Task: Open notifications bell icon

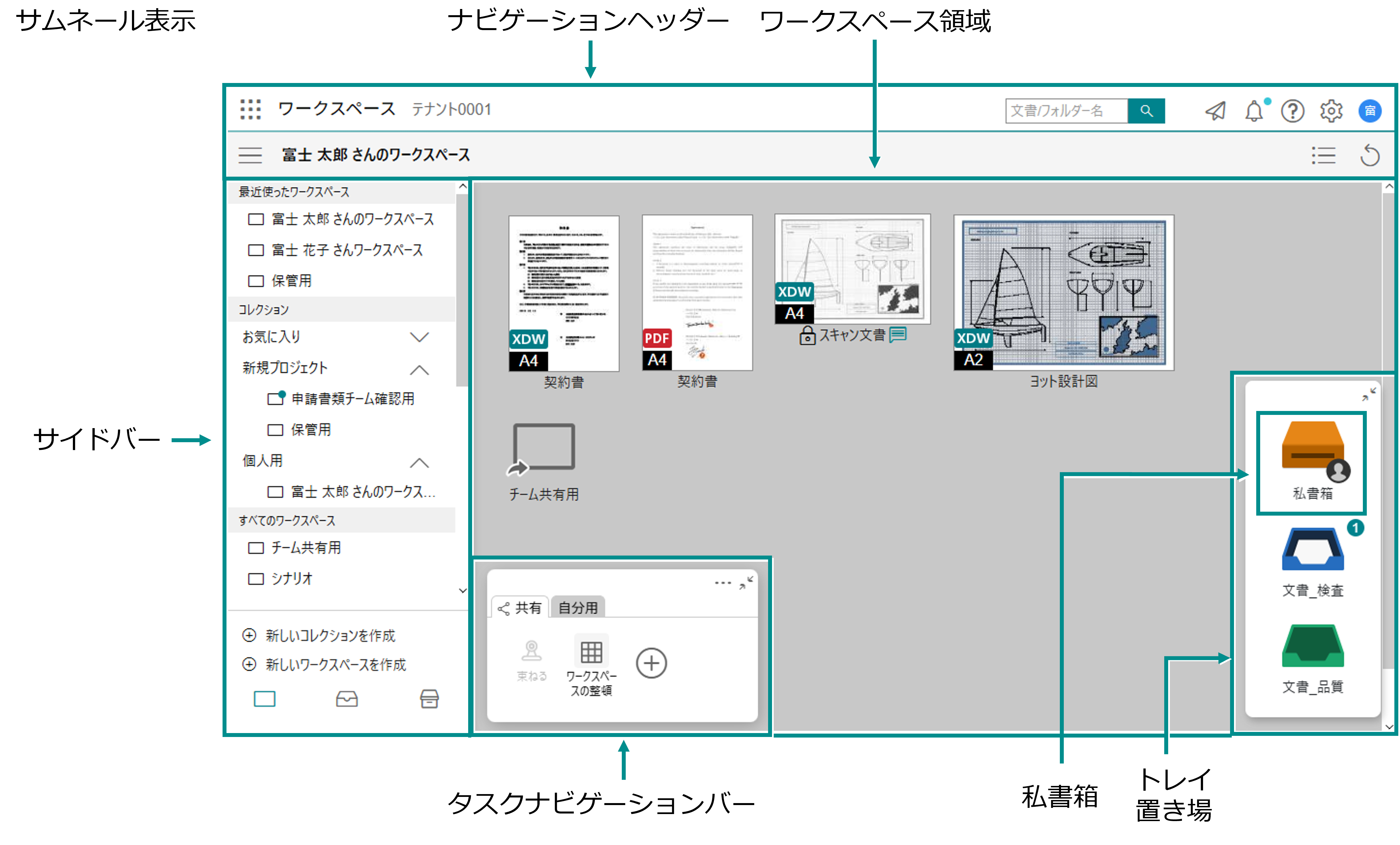Action: (x=1255, y=111)
